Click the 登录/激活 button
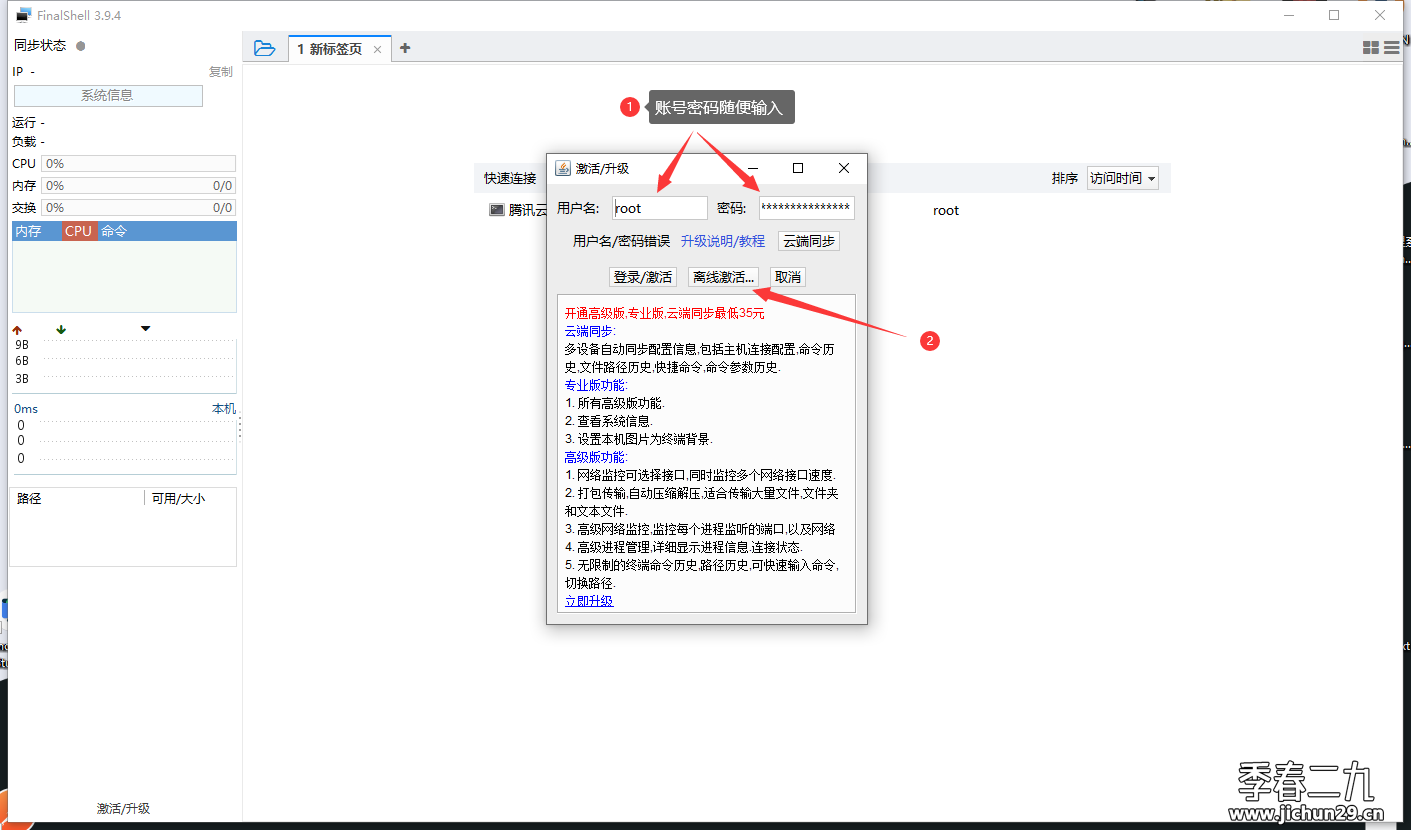This screenshot has height=830, width=1411. coord(643,277)
